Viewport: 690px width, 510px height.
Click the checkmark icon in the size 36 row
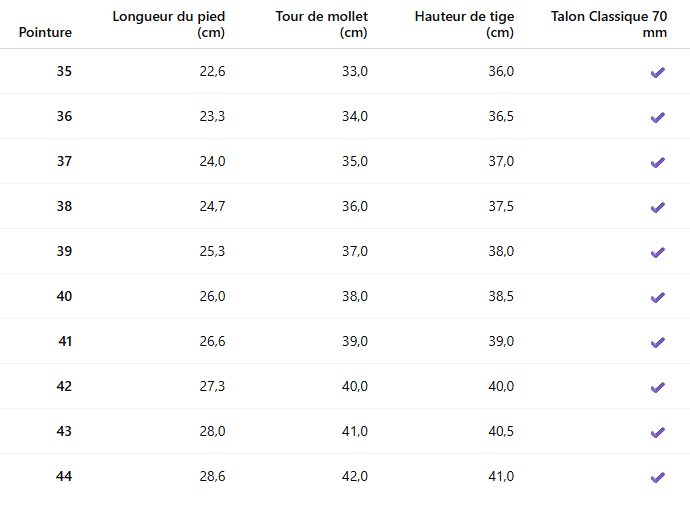657,117
